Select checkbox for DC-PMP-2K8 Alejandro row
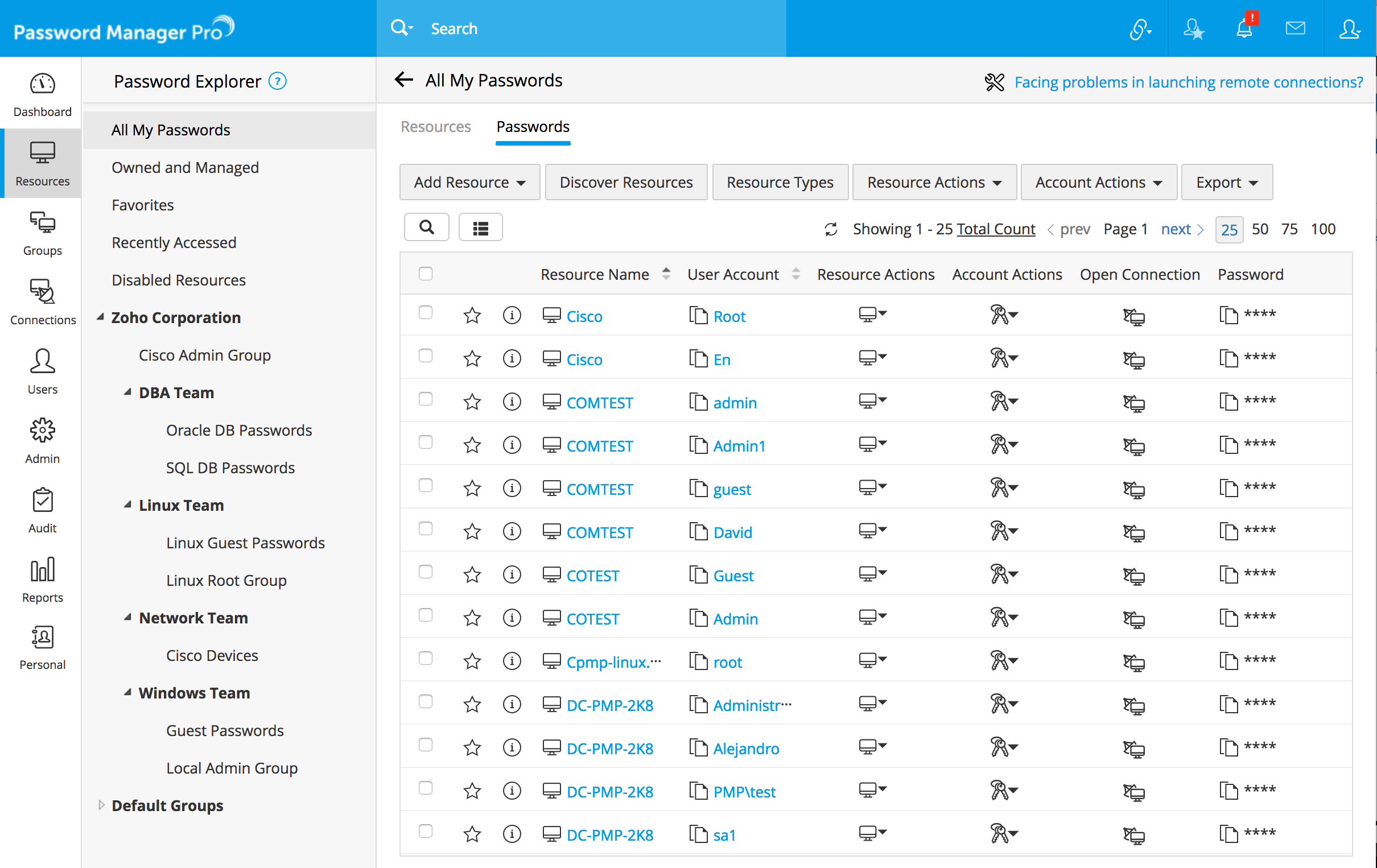The height and width of the screenshot is (868, 1377). coord(426,745)
